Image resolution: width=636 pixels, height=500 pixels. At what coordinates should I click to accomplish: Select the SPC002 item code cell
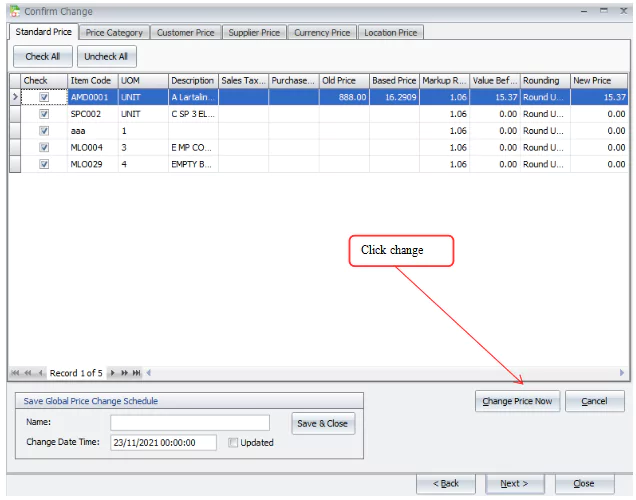point(92,114)
